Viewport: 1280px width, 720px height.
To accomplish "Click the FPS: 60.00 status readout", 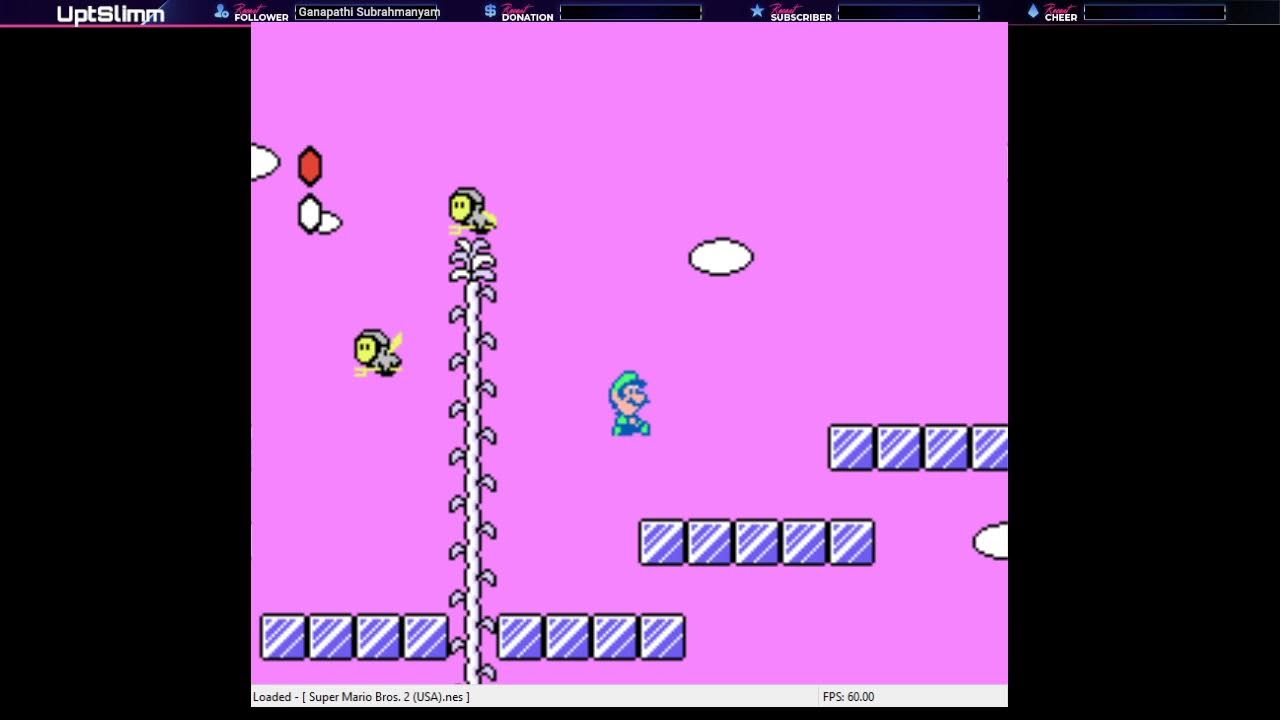I will click(x=848, y=697).
